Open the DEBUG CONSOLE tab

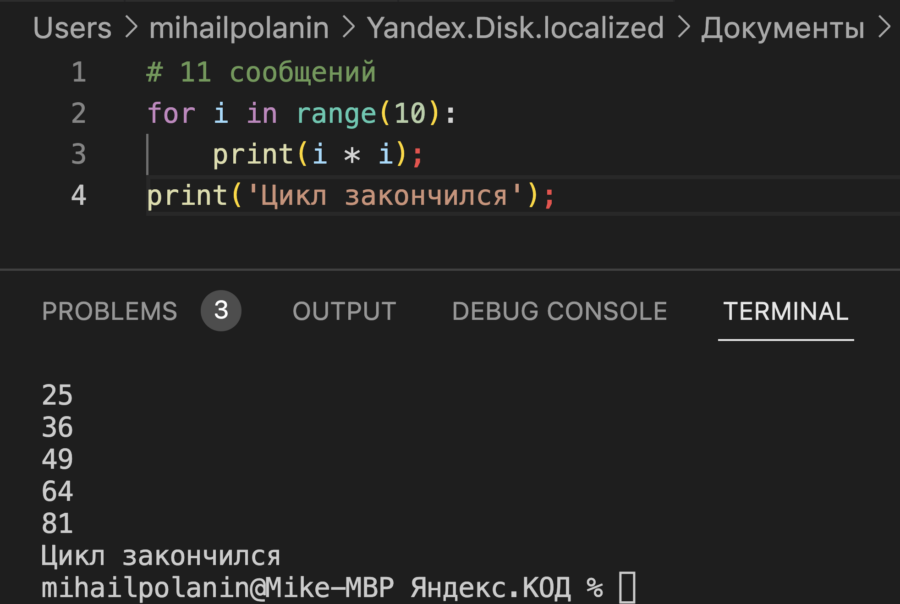[x=559, y=311]
